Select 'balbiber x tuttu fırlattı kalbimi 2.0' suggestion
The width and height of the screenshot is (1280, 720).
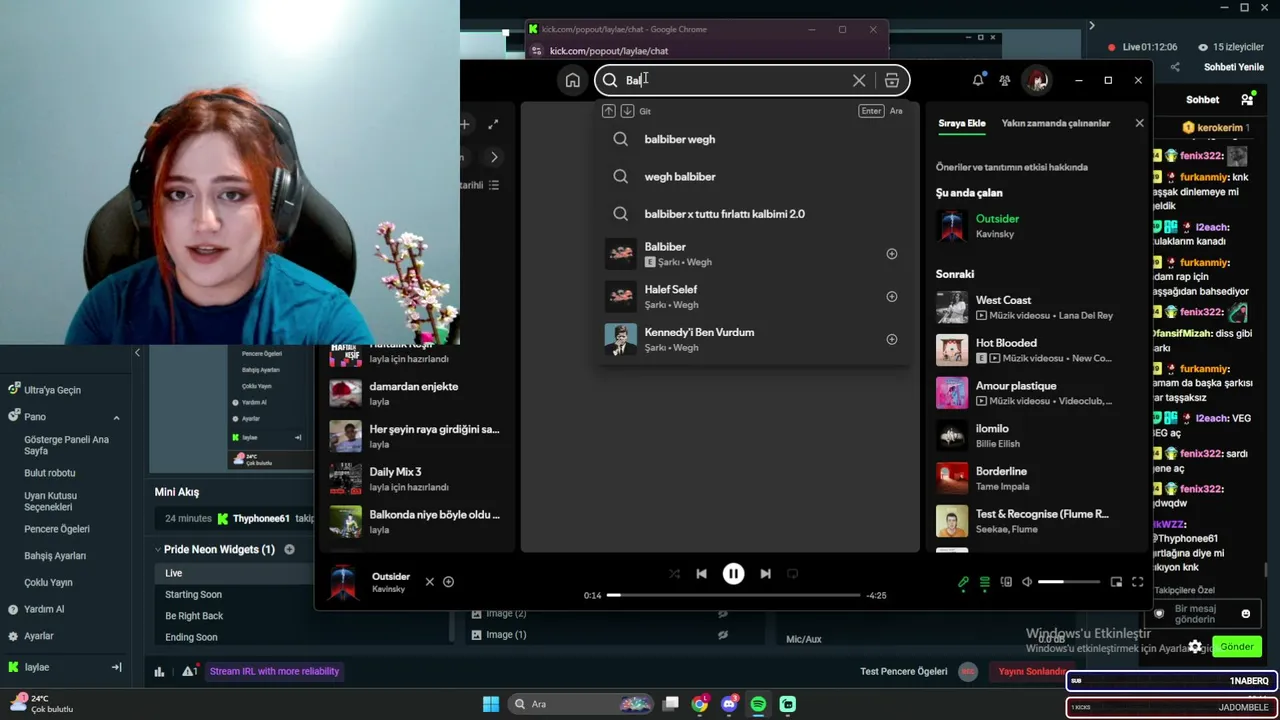coord(755,214)
